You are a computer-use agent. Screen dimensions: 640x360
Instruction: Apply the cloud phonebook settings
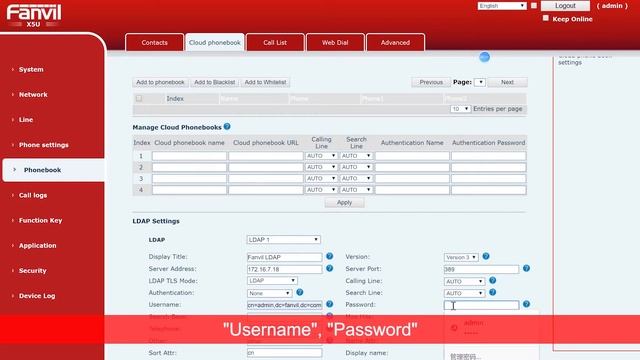pyautogui.click(x=344, y=202)
